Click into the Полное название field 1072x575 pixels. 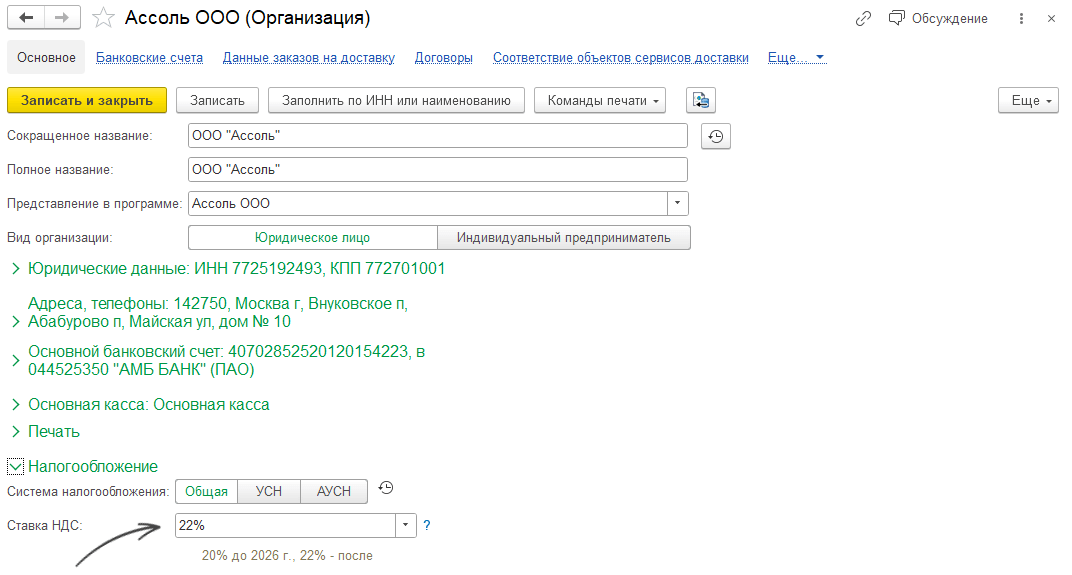tap(437, 170)
